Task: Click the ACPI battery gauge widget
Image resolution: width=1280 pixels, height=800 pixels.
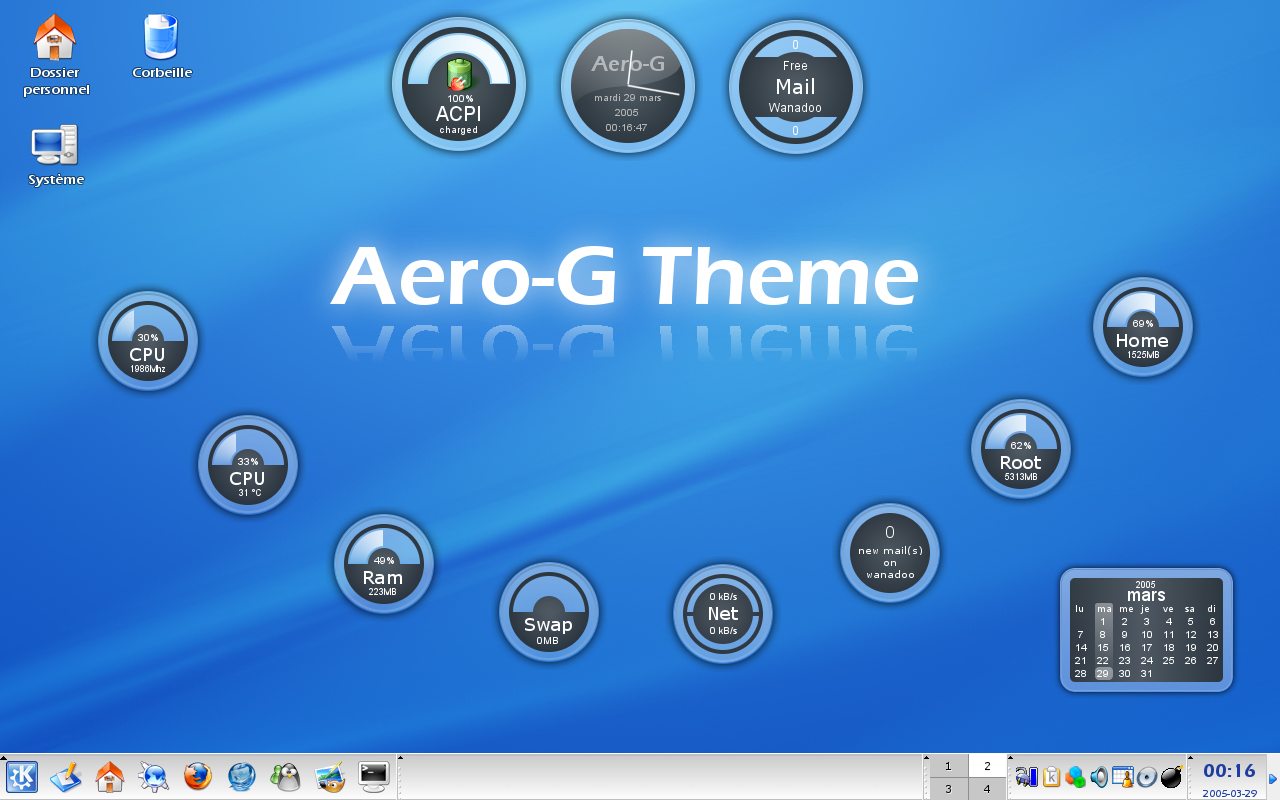Action: pyautogui.click(x=459, y=86)
